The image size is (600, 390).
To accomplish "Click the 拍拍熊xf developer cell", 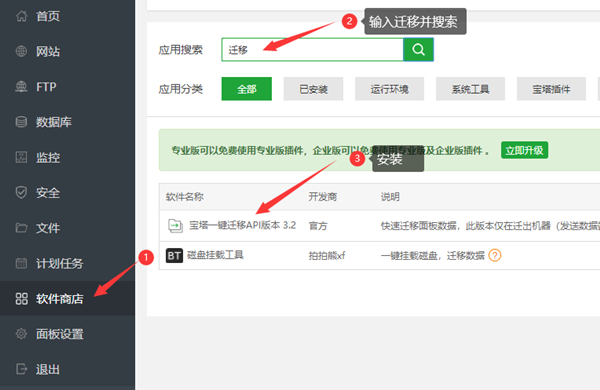I will tap(327, 255).
